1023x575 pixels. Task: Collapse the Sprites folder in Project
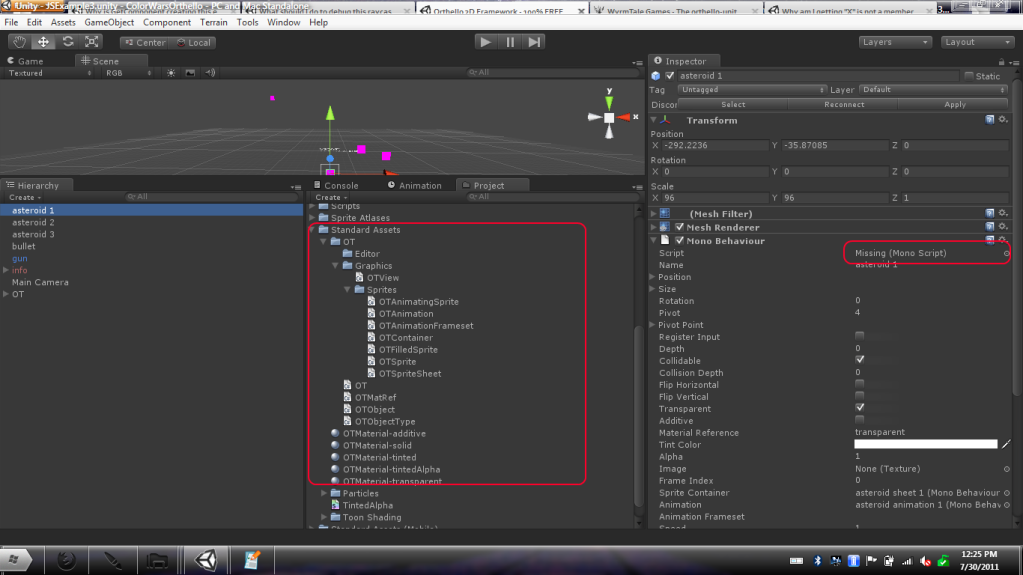coord(348,290)
